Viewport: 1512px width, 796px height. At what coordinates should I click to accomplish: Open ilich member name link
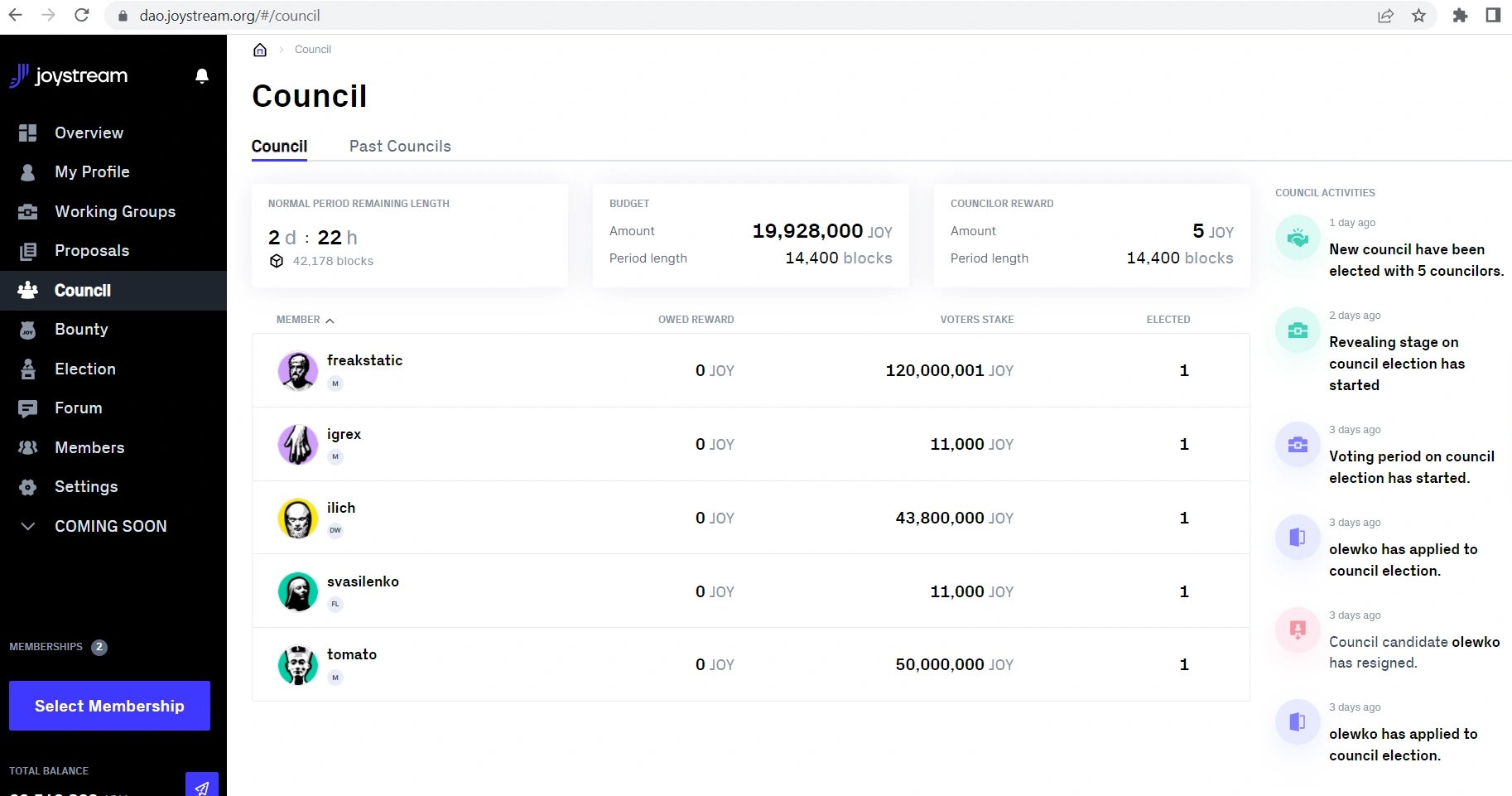pyautogui.click(x=341, y=508)
